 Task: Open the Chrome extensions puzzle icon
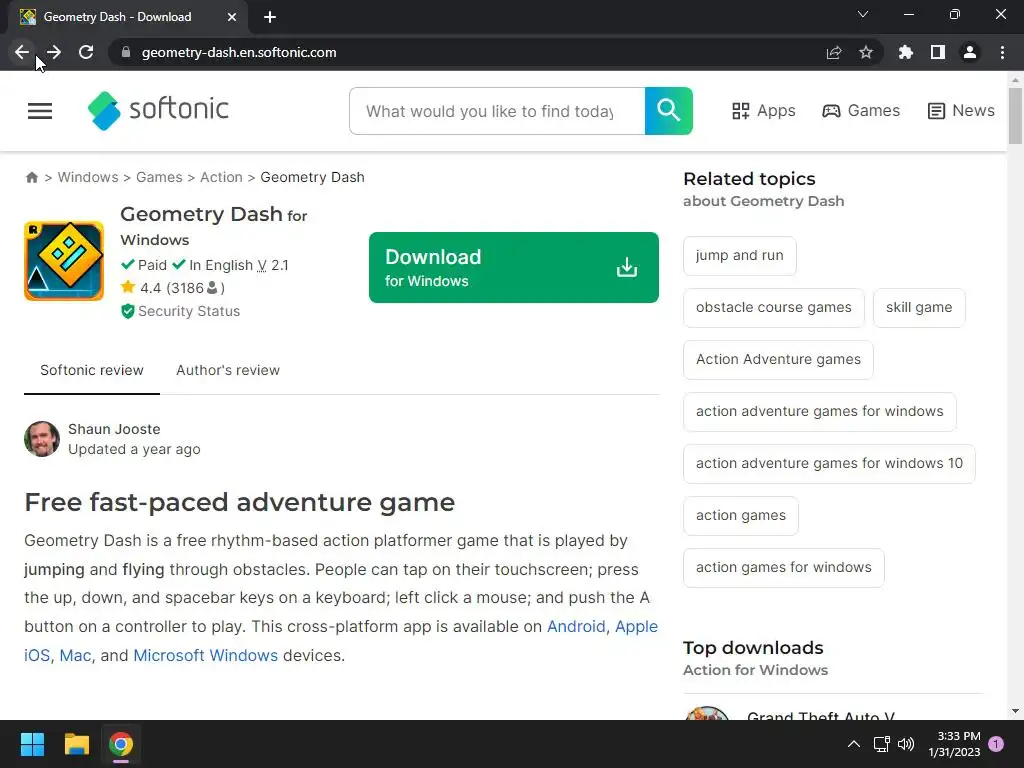click(906, 52)
